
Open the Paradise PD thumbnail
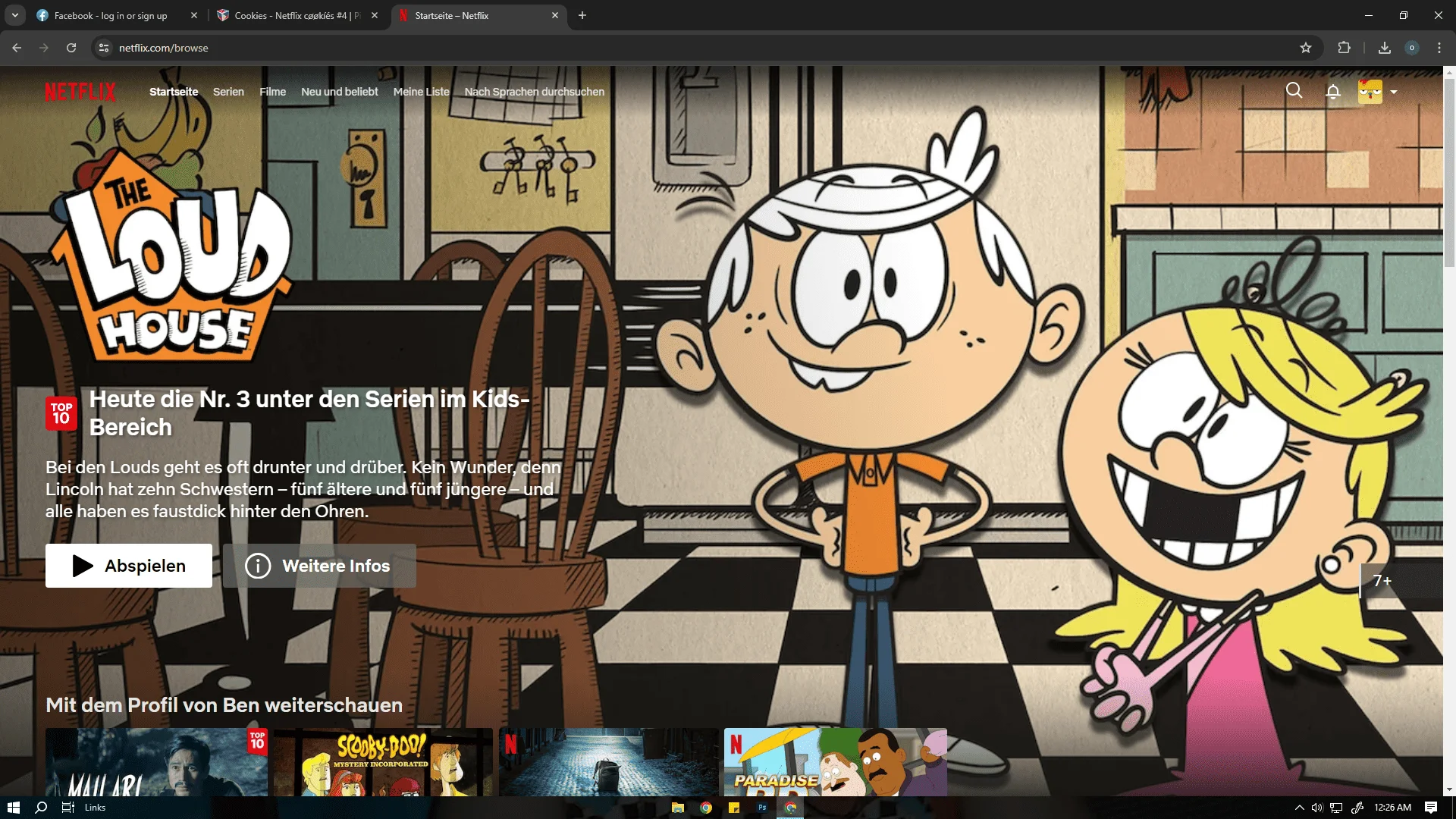tap(836, 762)
